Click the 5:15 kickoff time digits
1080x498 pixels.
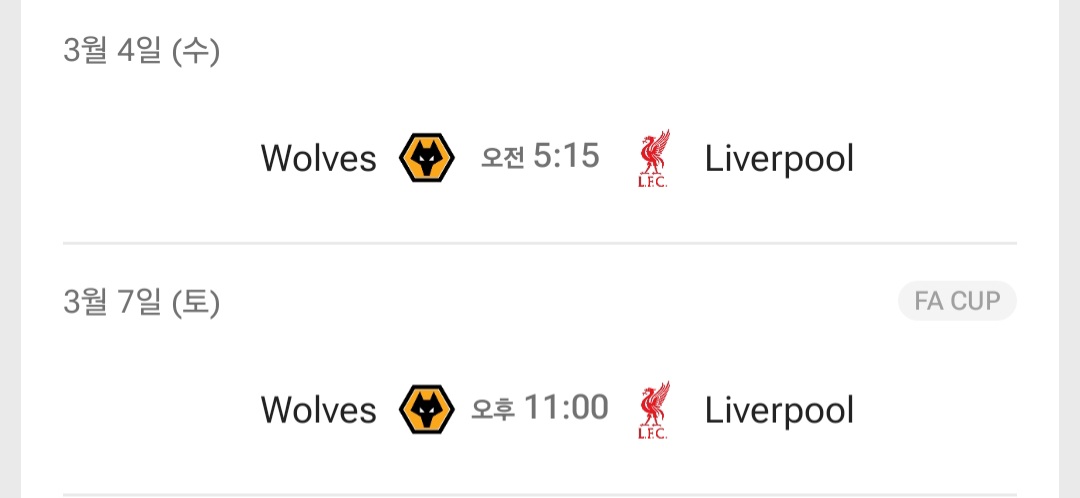click(x=566, y=156)
